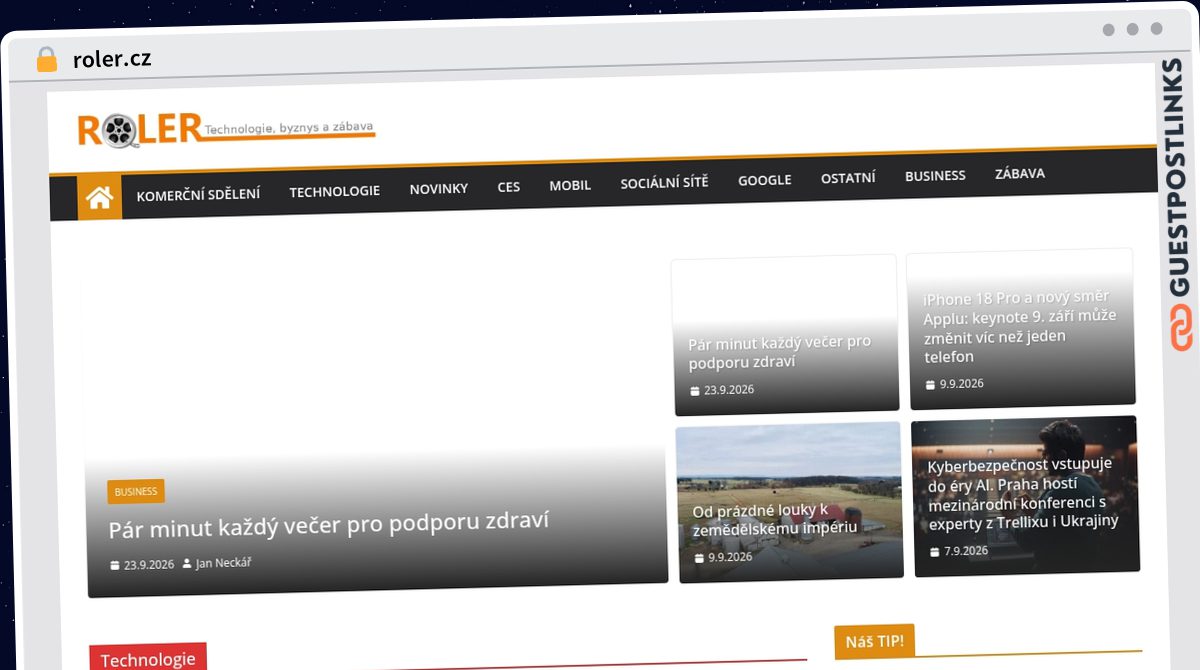Open small card Pár minut každý večer pro podporu zdraví
The width and height of the screenshot is (1200, 670).
point(780,352)
